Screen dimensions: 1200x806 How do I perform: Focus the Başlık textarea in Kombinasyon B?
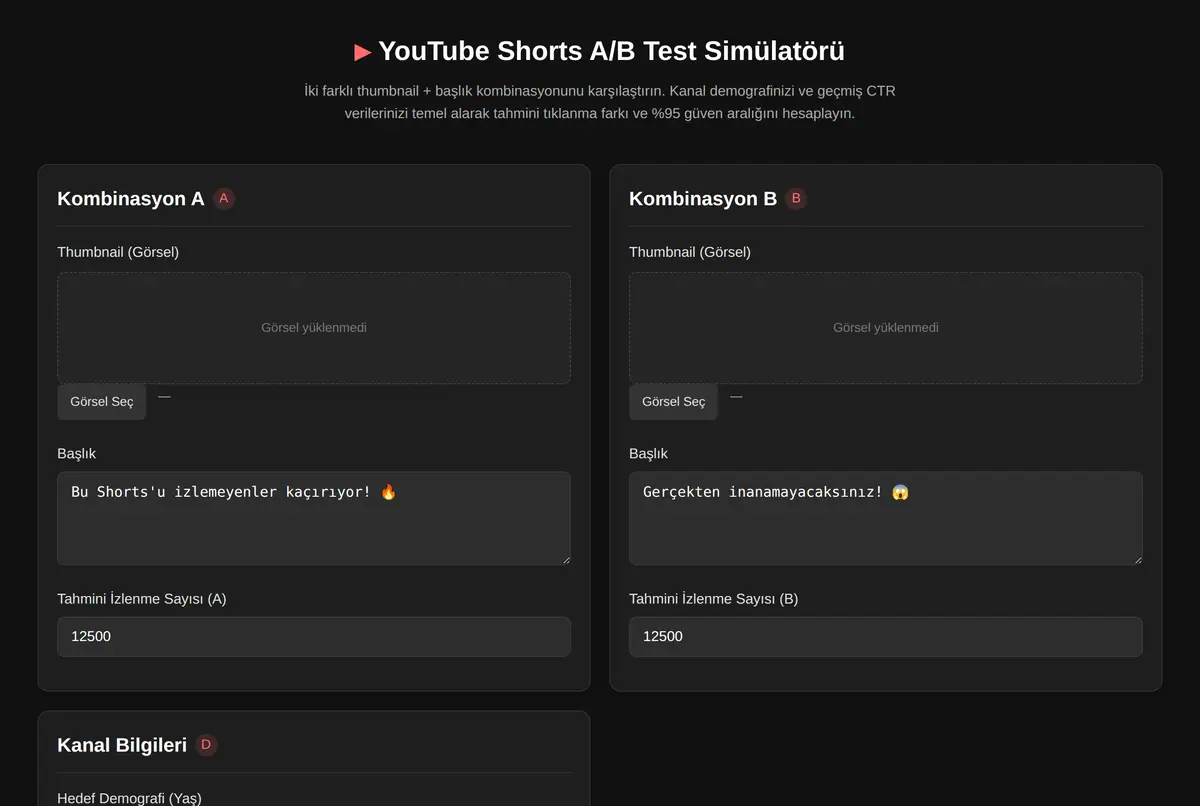tap(886, 518)
